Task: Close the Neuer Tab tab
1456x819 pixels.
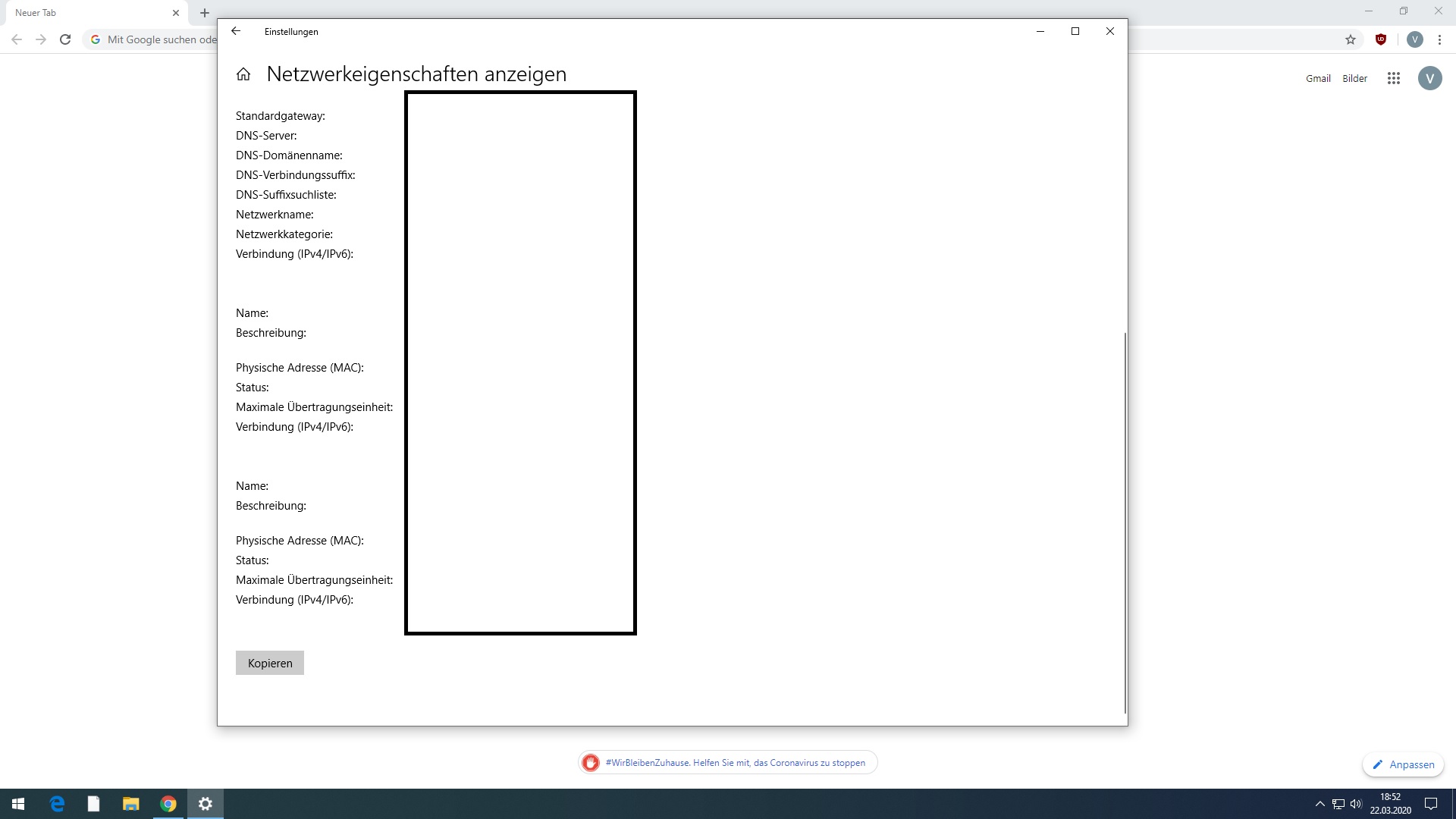Action: pyautogui.click(x=176, y=13)
